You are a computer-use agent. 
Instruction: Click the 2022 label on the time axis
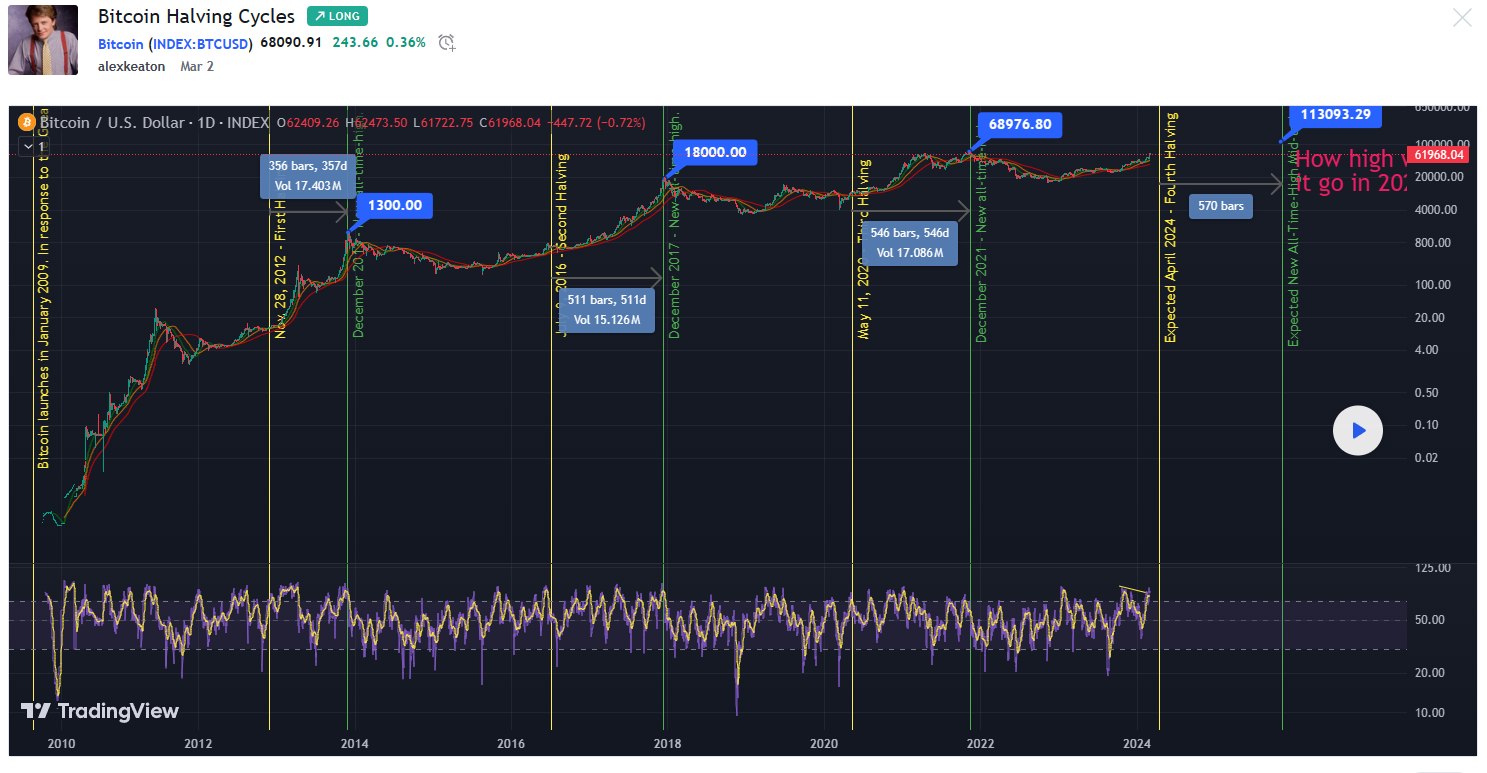pos(980,743)
